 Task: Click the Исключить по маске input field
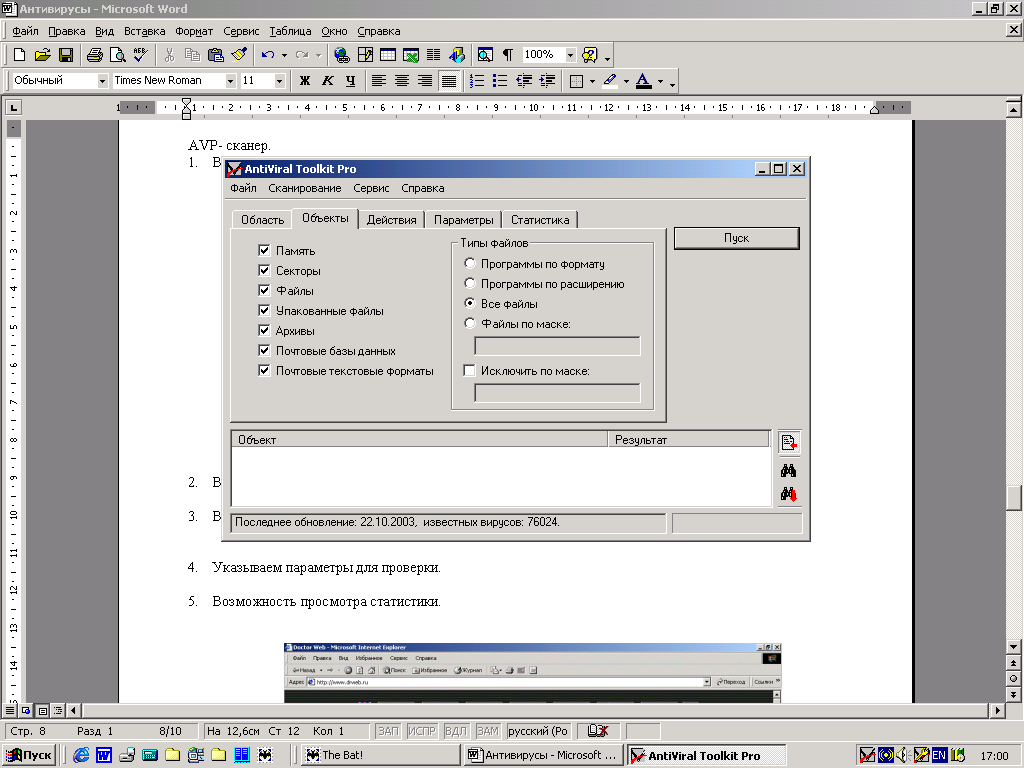(x=557, y=392)
